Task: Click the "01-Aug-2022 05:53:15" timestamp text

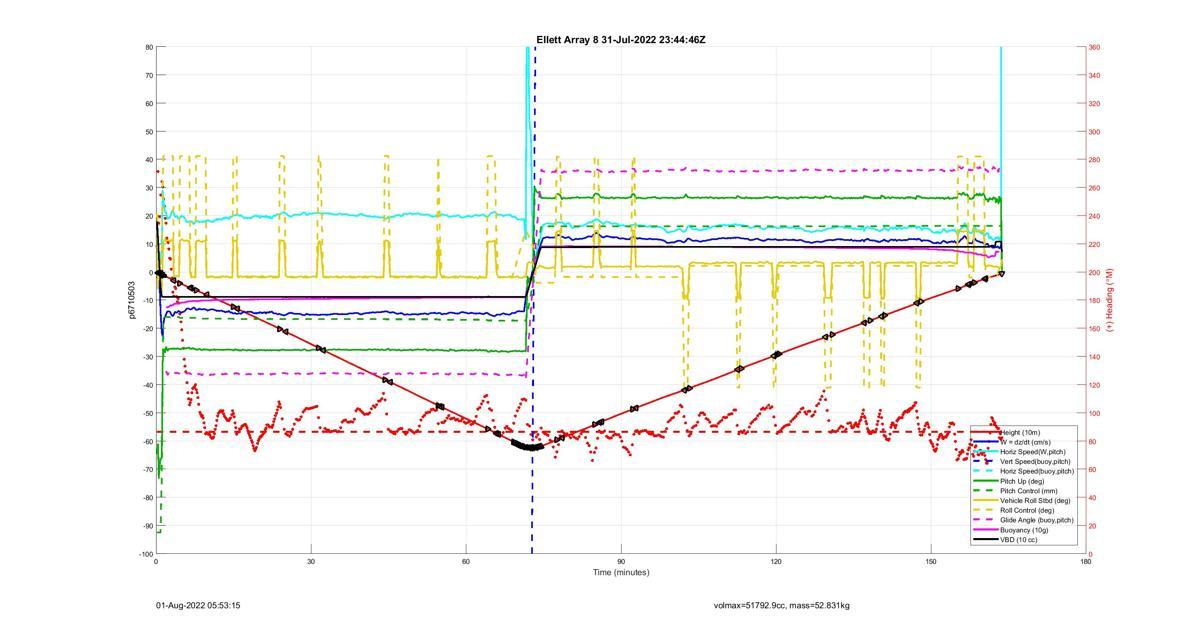Action: tap(198, 605)
